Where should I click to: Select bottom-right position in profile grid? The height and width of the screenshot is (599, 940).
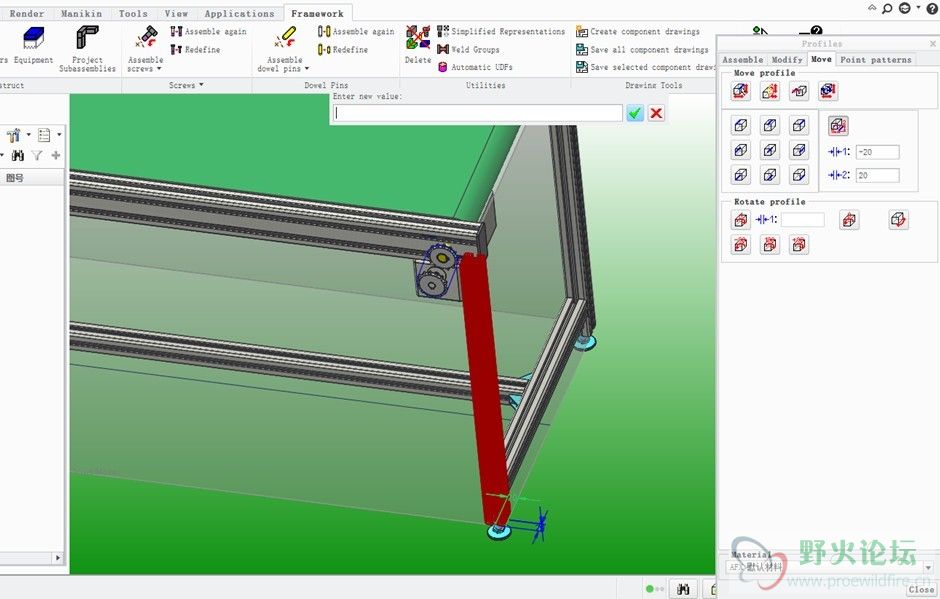click(x=799, y=175)
